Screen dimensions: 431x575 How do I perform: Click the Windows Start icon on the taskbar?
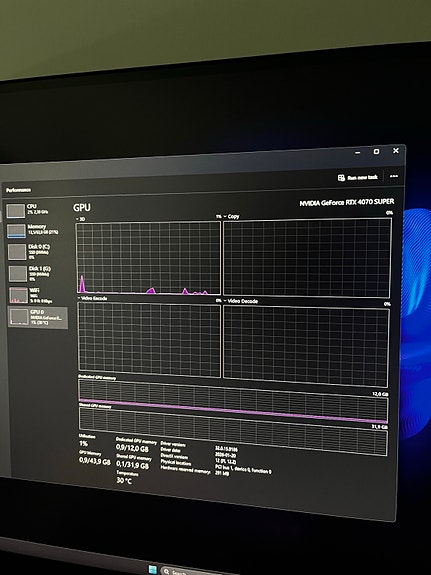click(x=153, y=569)
